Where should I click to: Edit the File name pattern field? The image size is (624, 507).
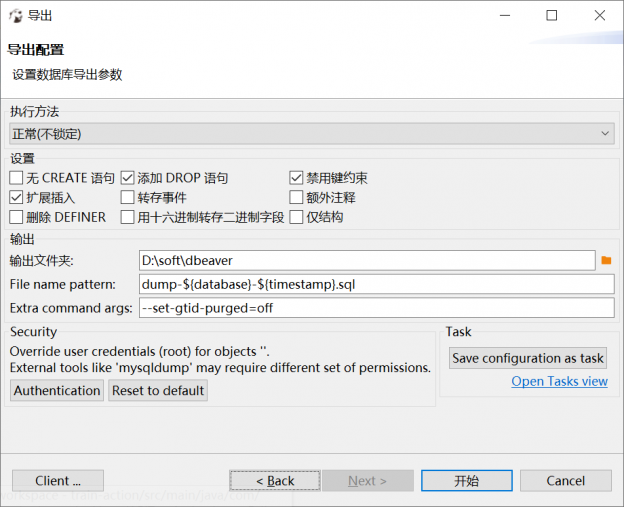point(376,285)
